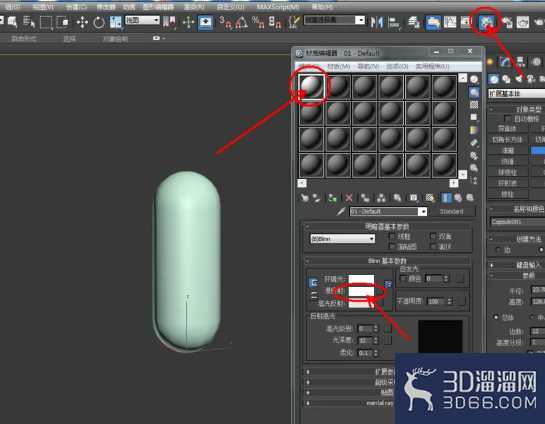Choose the rectangular selection region tool
The image size is (545, 424).
click(x=46, y=22)
